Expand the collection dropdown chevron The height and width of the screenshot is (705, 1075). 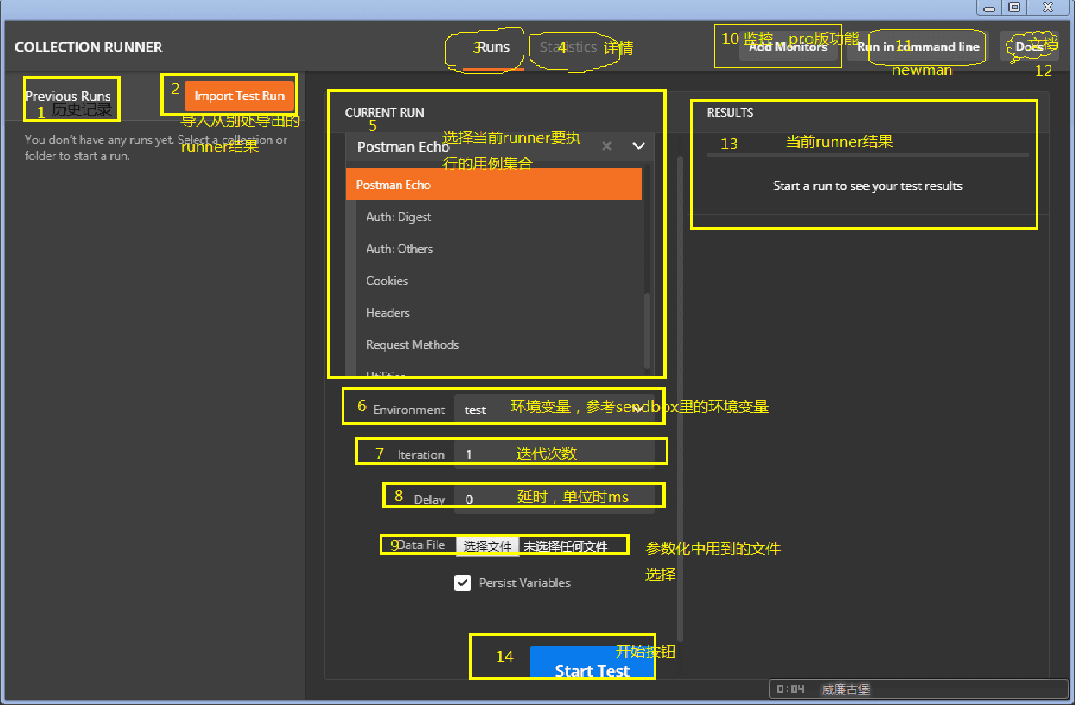[638, 146]
